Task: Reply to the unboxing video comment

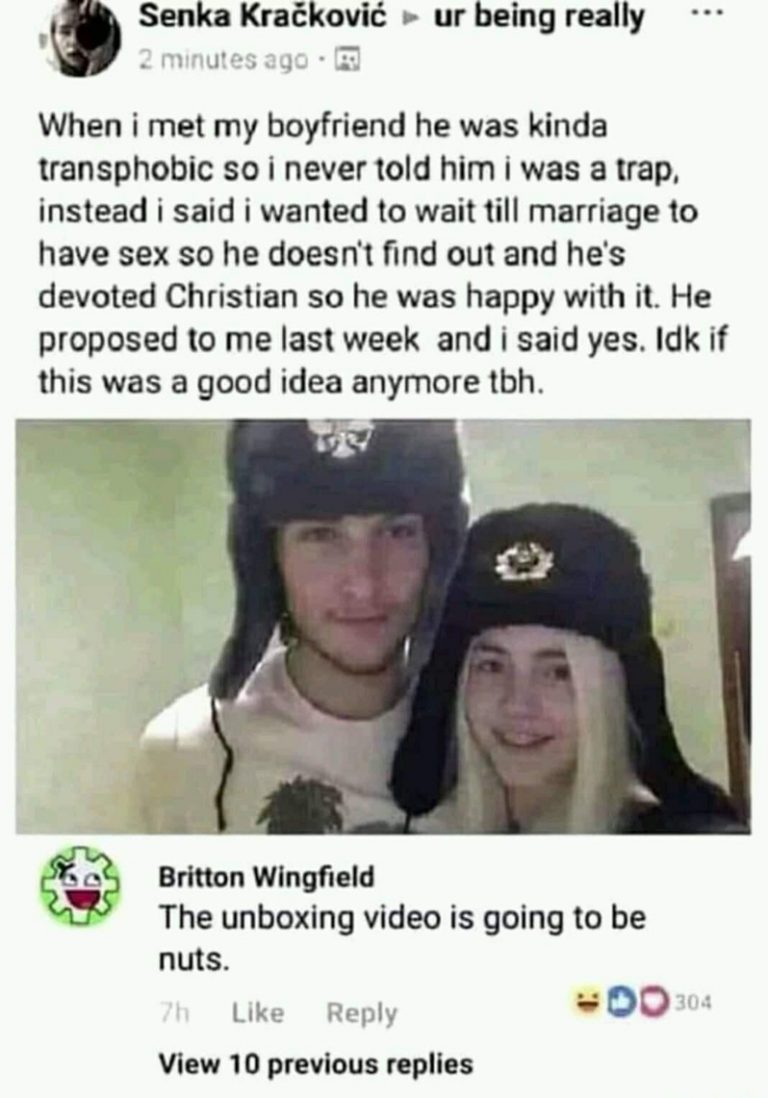Action: [x=361, y=1013]
